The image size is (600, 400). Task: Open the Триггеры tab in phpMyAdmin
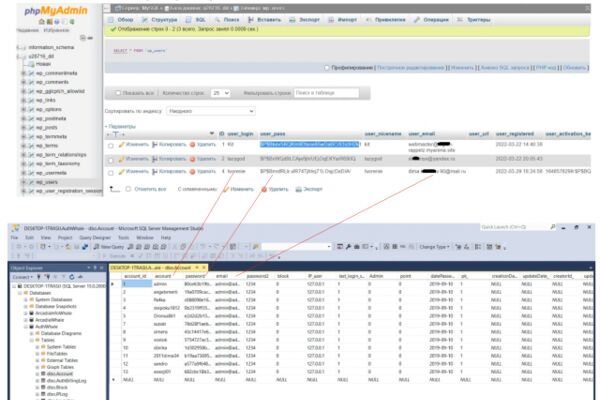(x=474, y=20)
